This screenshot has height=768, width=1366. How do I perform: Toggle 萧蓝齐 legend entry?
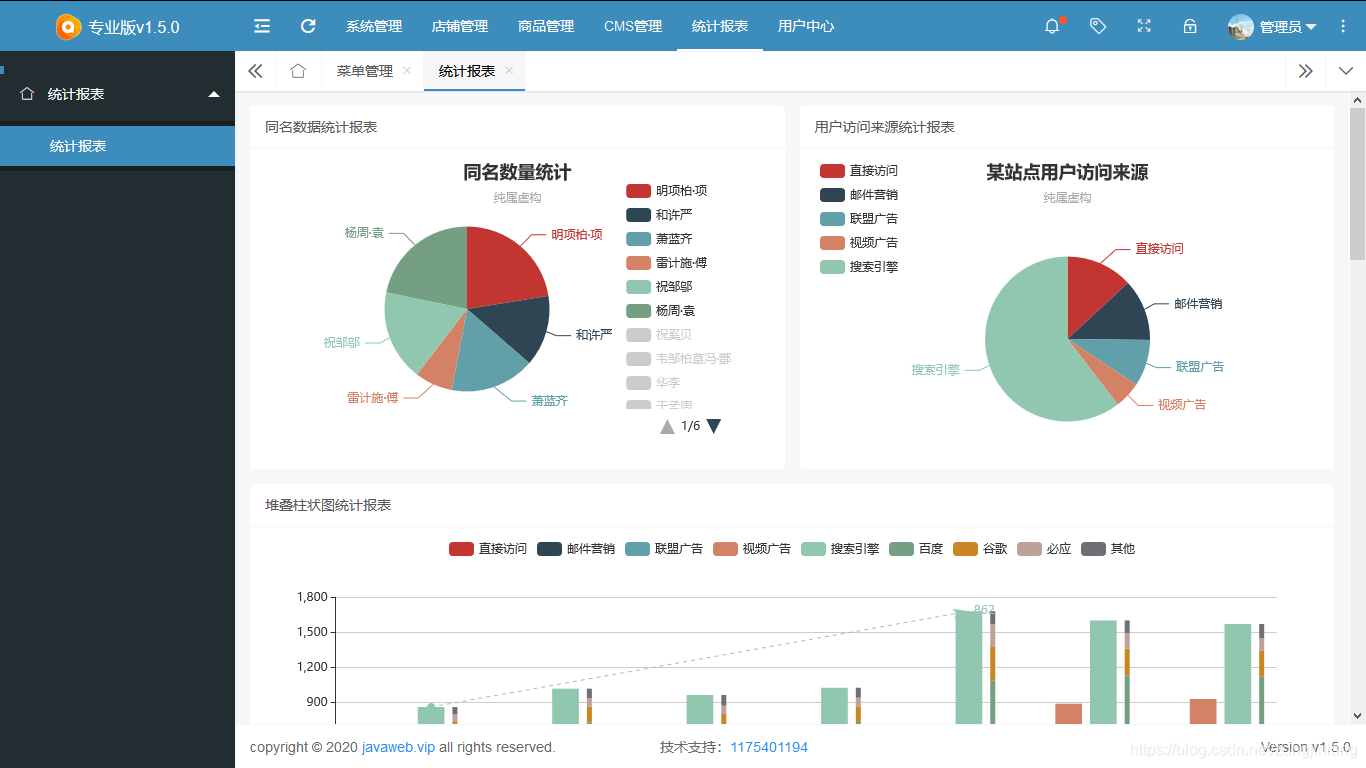pos(659,239)
